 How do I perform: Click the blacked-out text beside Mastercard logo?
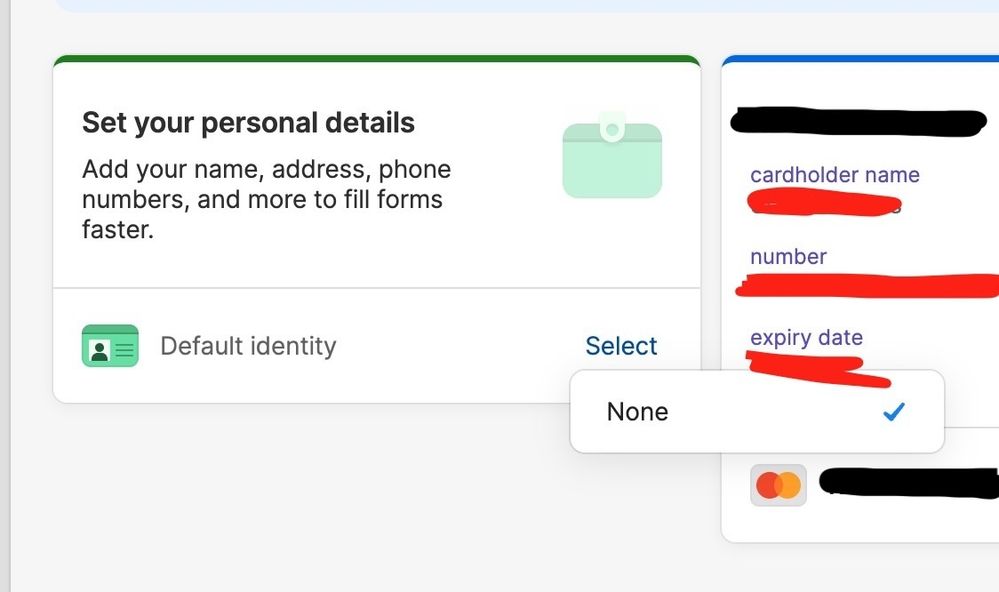909,482
